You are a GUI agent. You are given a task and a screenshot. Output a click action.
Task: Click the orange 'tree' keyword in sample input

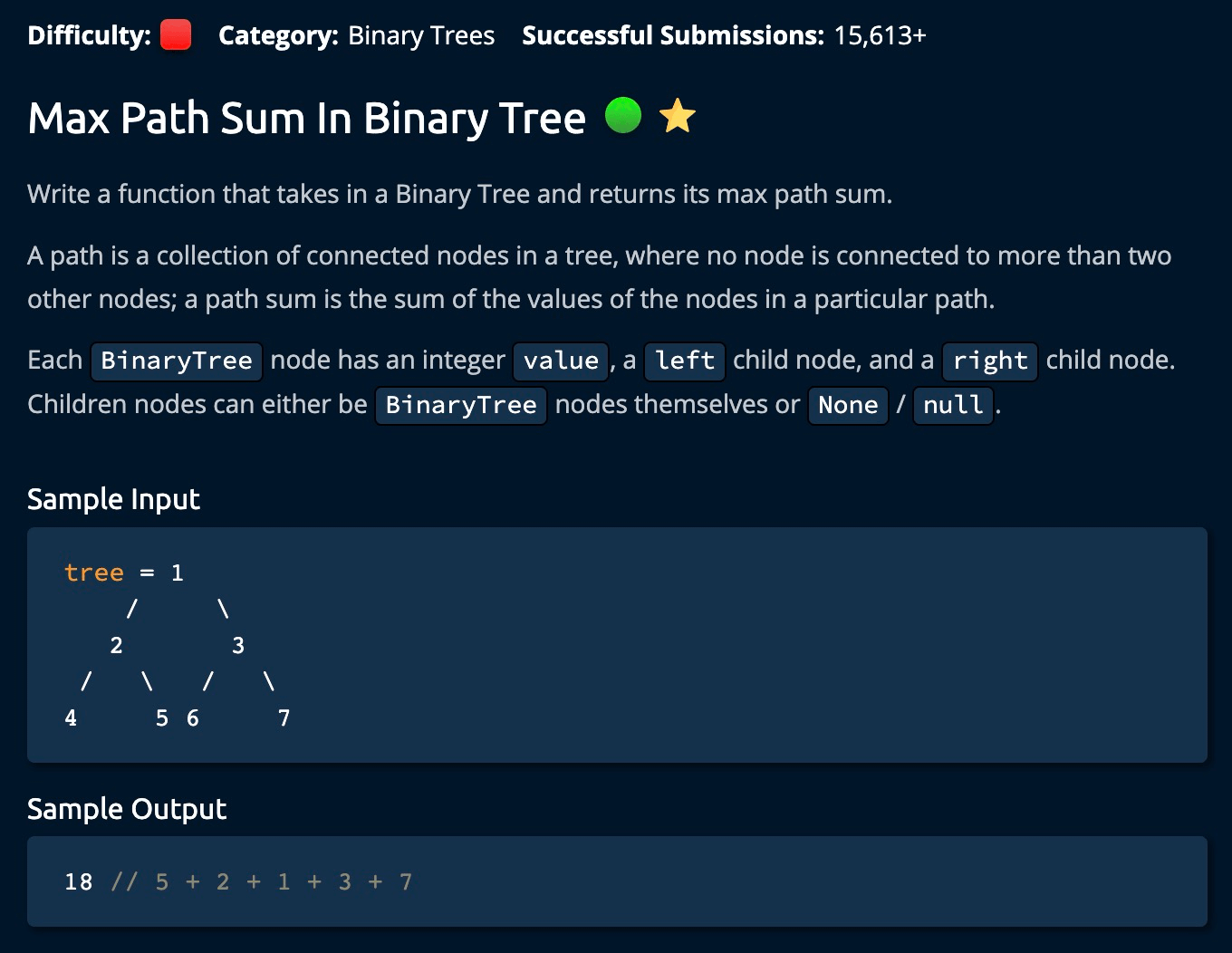coord(94,573)
